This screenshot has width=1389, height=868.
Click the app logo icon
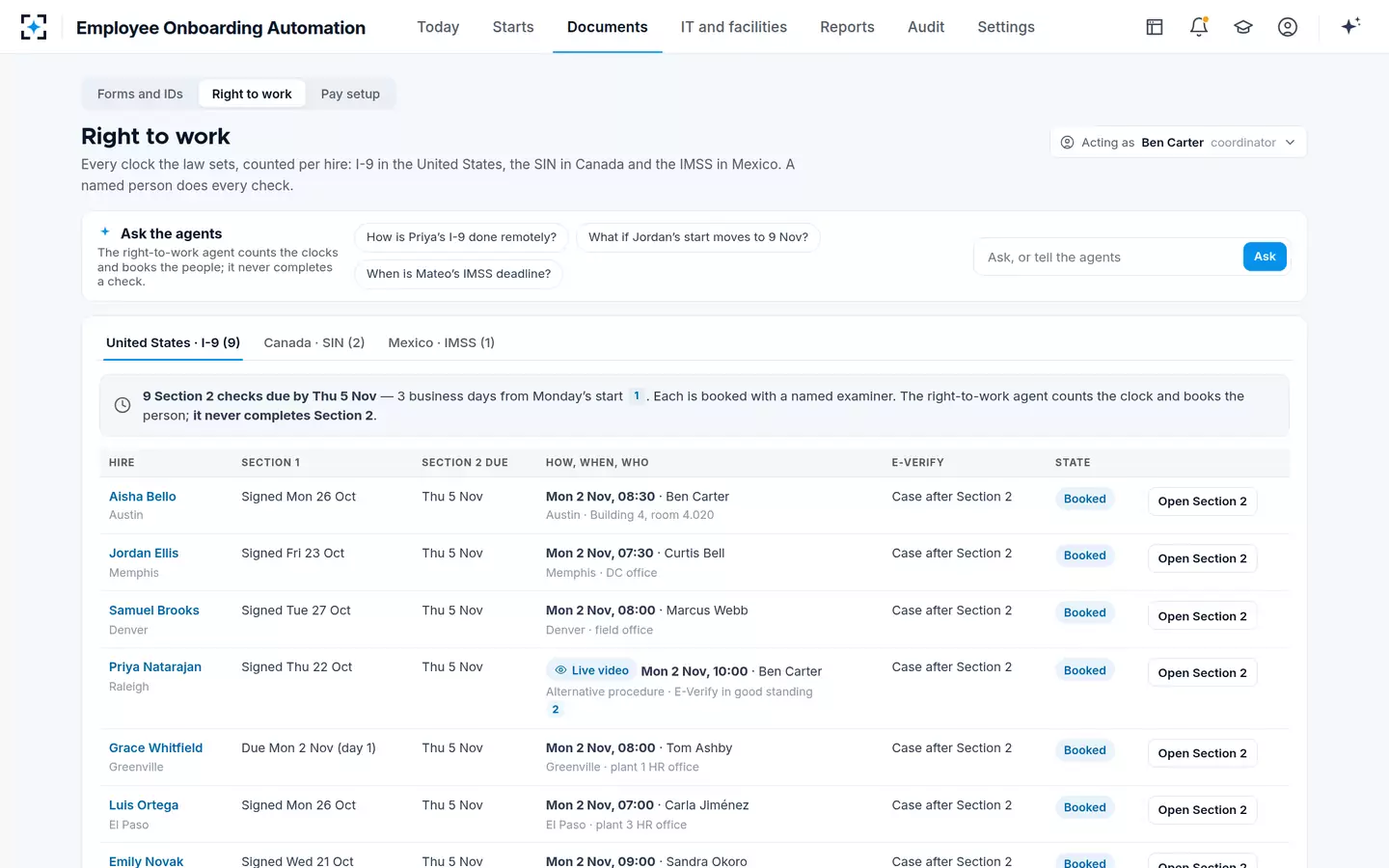pos(34,27)
